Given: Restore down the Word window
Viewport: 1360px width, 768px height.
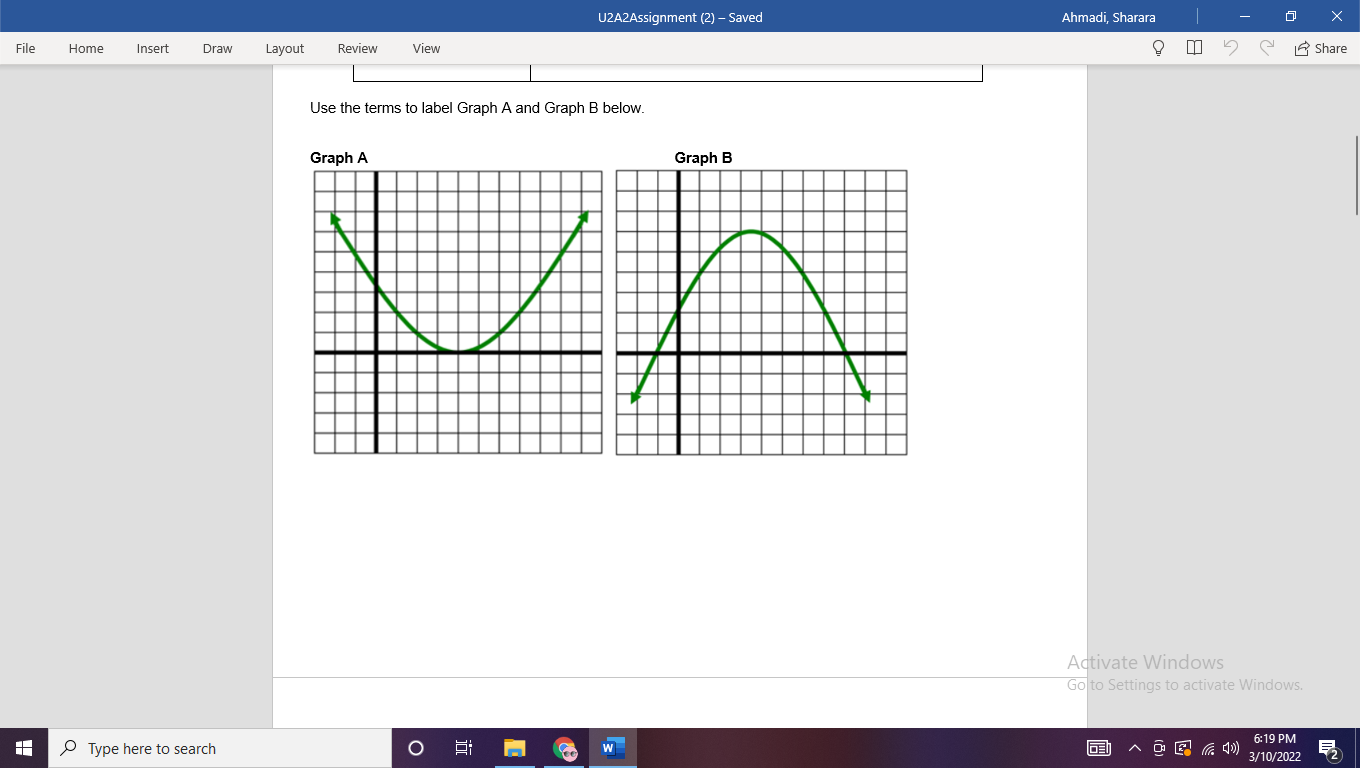Looking at the screenshot, I should pos(1291,16).
